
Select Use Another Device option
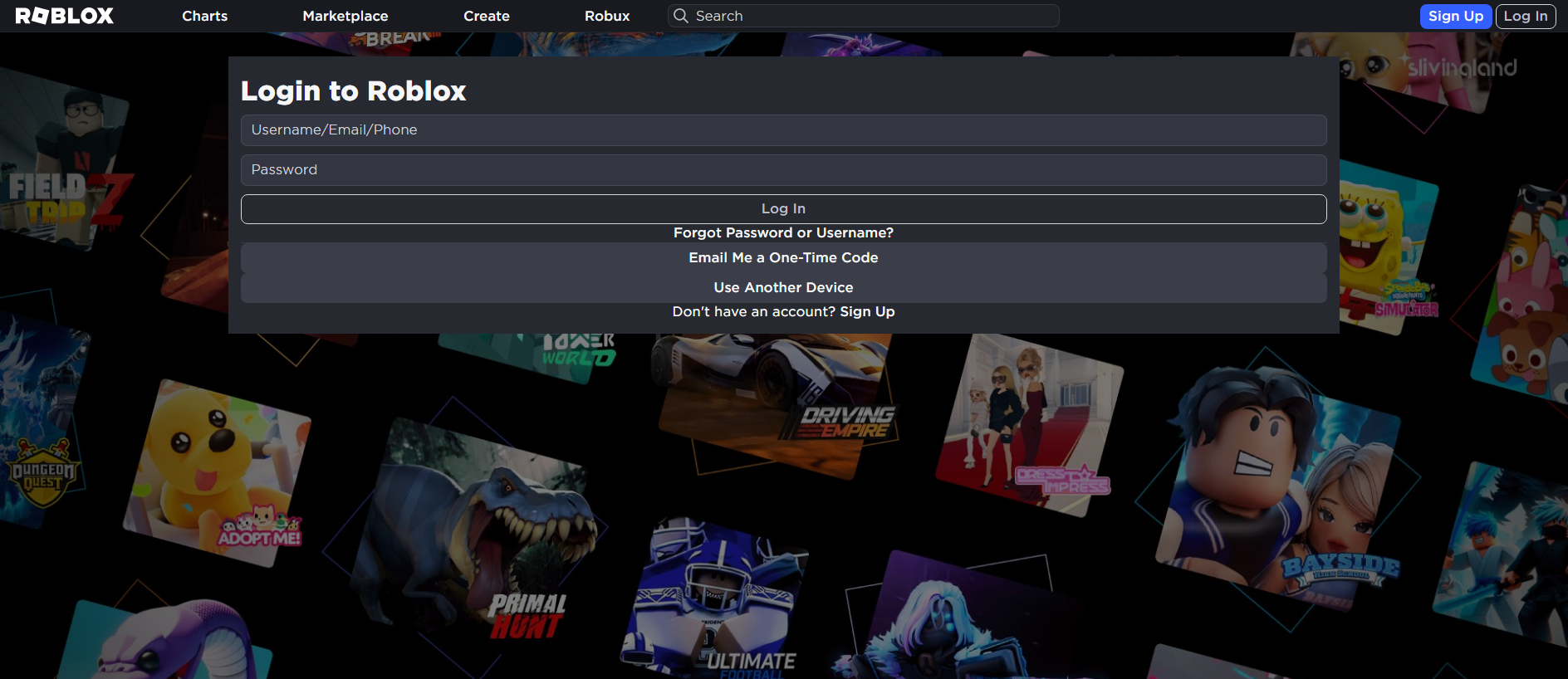[783, 288]
